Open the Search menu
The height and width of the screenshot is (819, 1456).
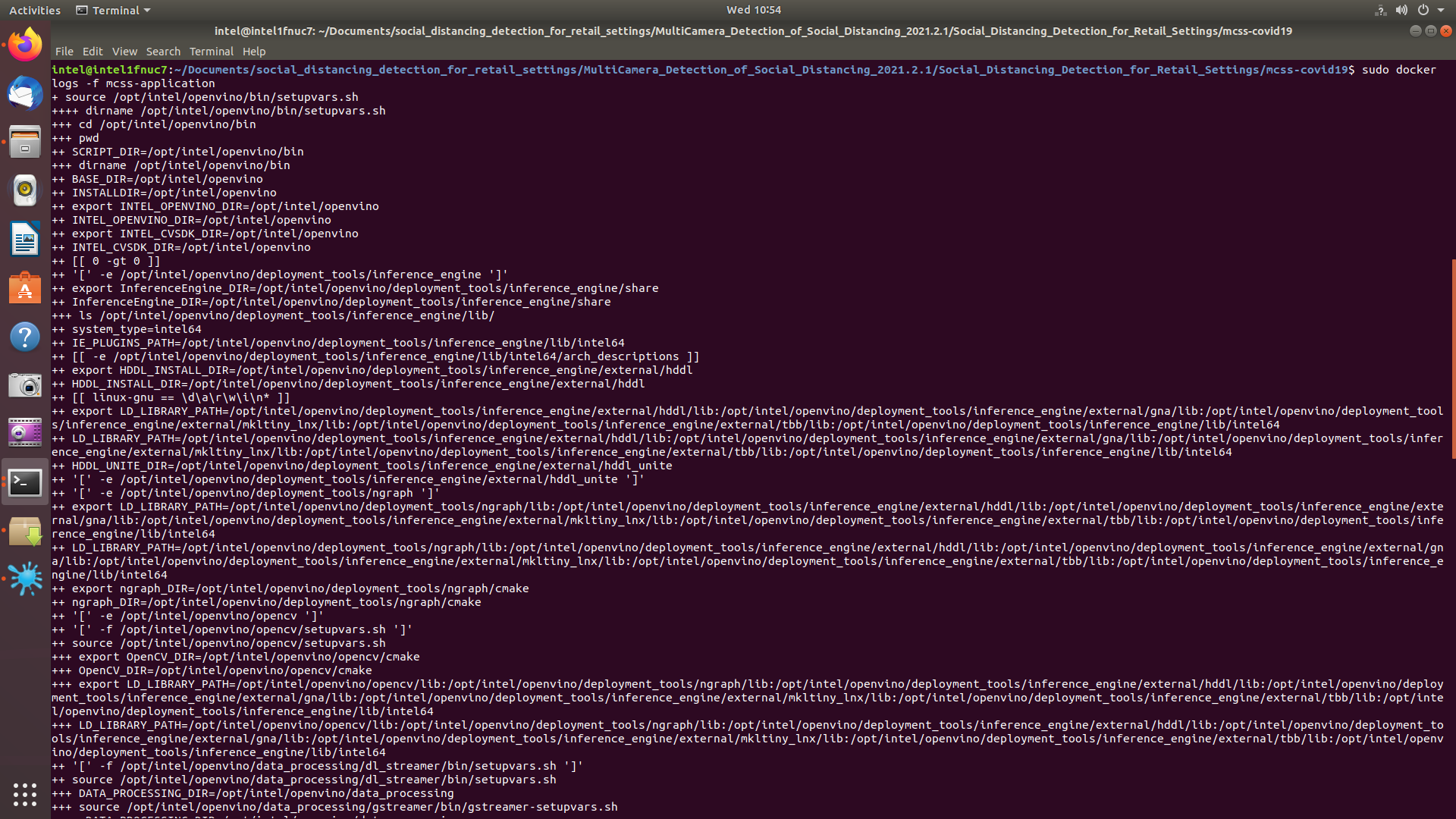click(x=163, y=52)
